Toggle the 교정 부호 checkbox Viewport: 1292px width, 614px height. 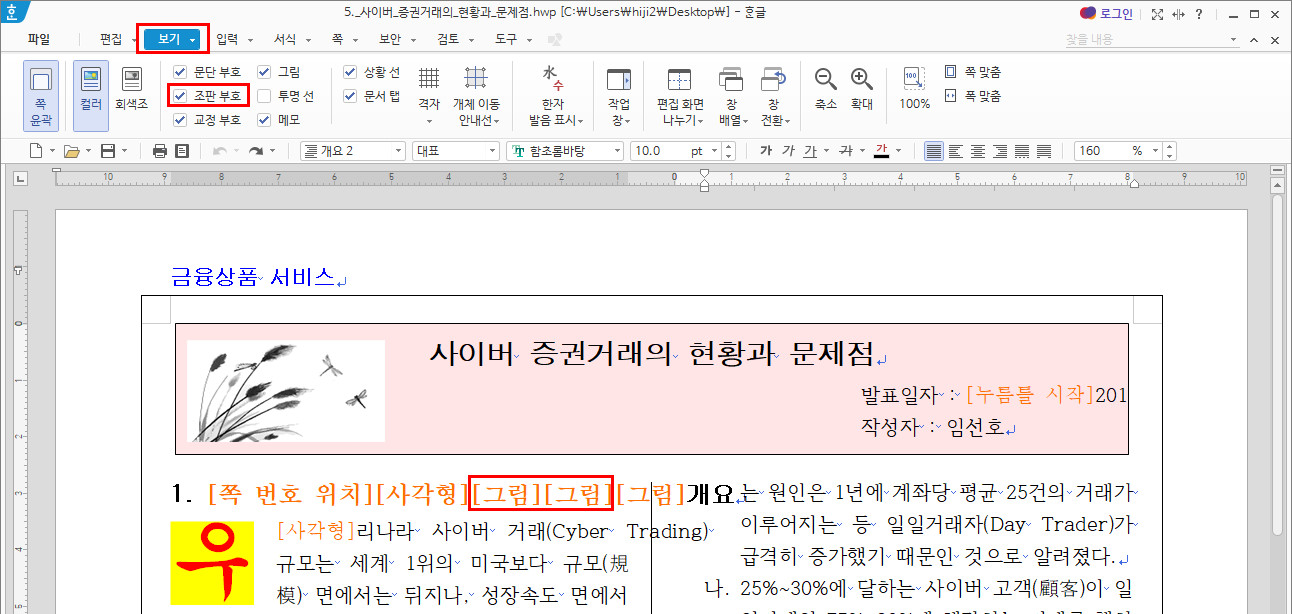(x=180, y=120)
